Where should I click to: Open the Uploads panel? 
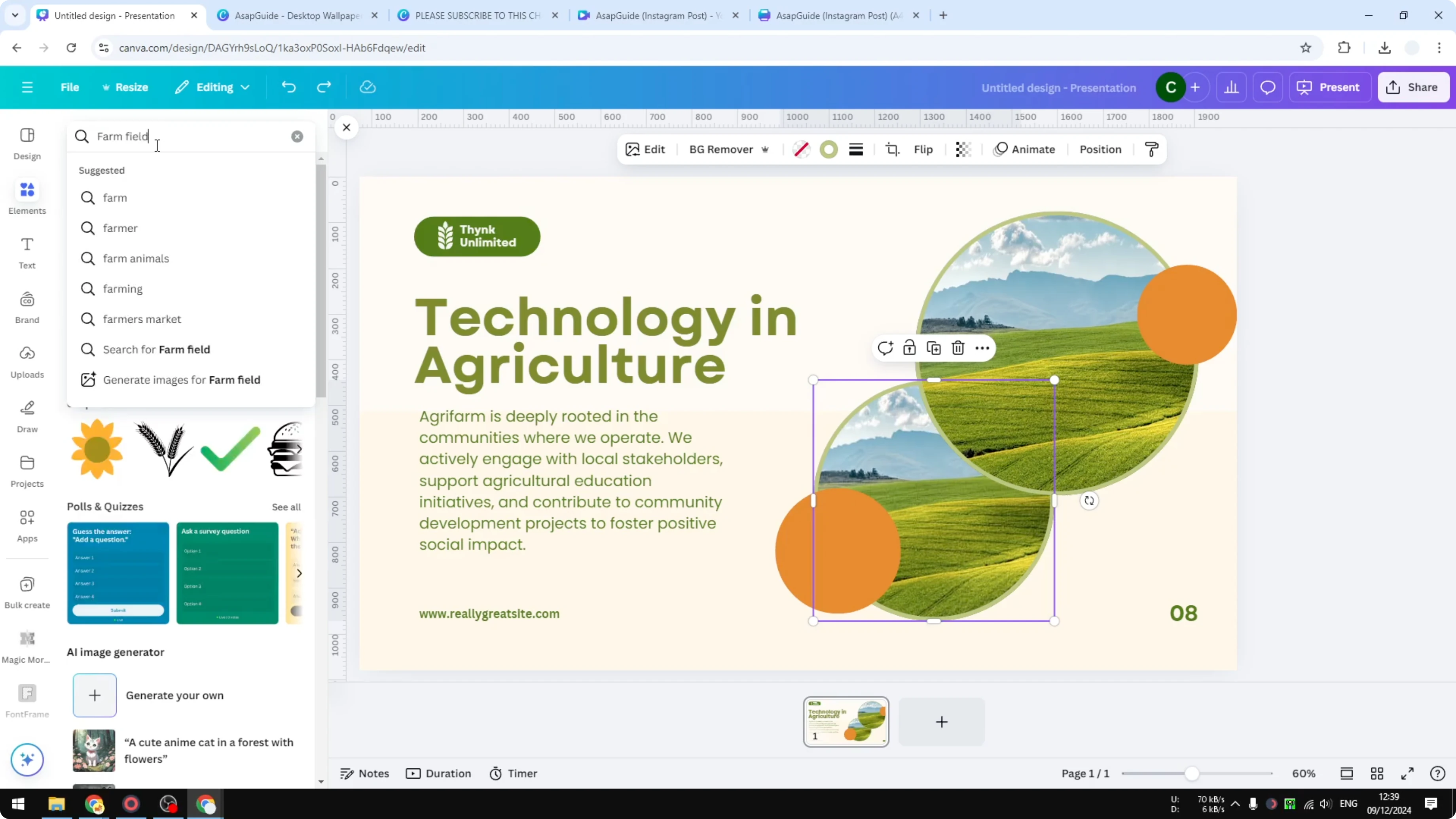tap(27, 361)
